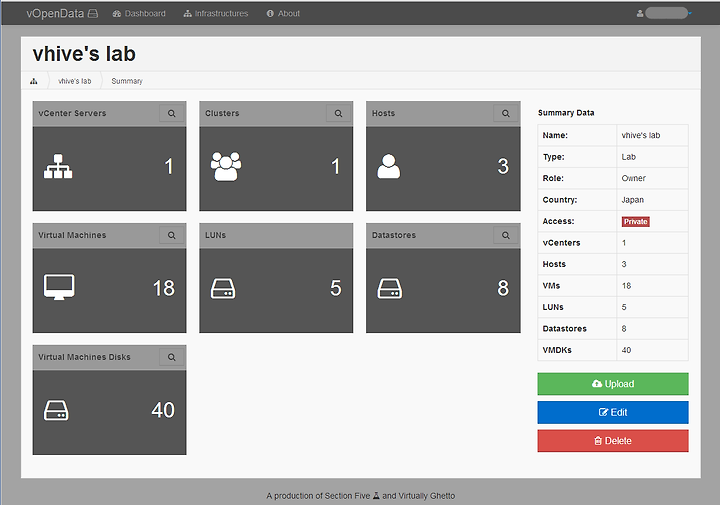Click the drive icon next to vOpenData logo
The height and width of the screenshot is (505, 720).
tap(93, 14)
